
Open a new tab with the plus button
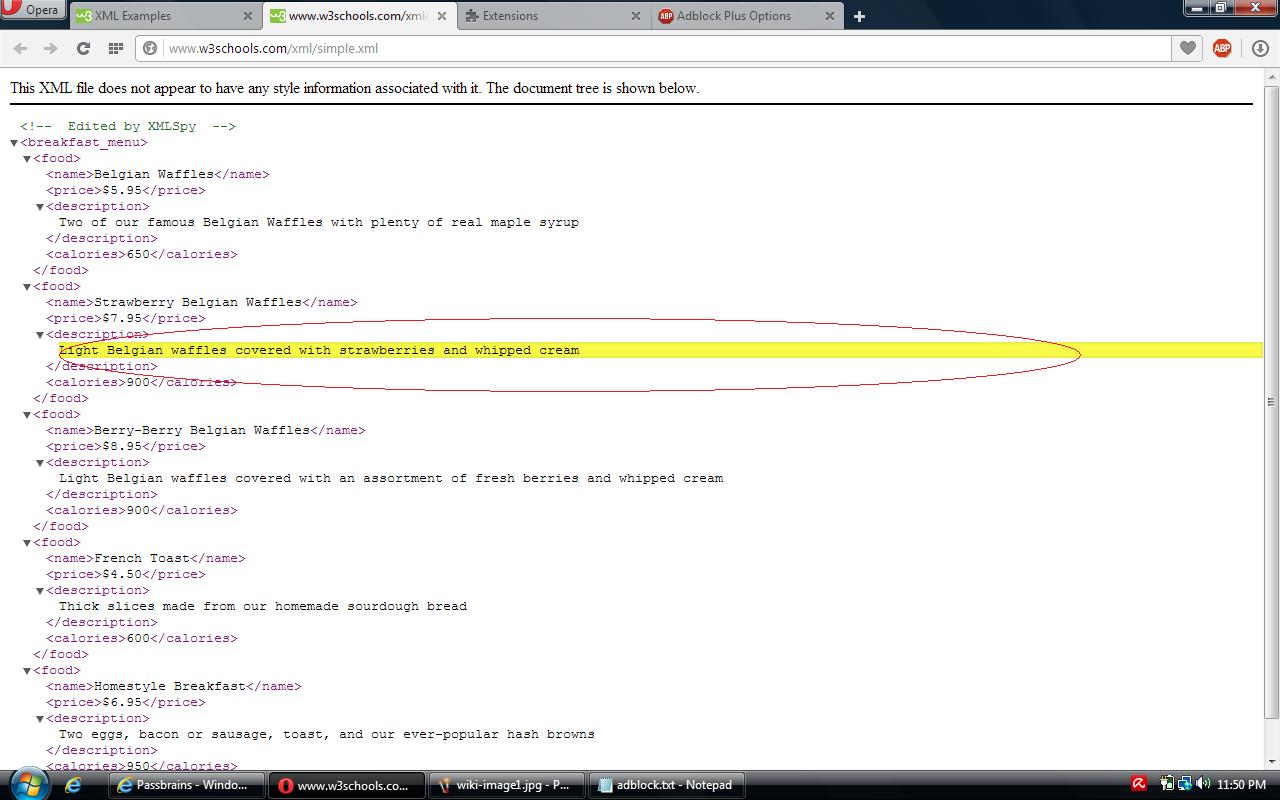point(859,16)
